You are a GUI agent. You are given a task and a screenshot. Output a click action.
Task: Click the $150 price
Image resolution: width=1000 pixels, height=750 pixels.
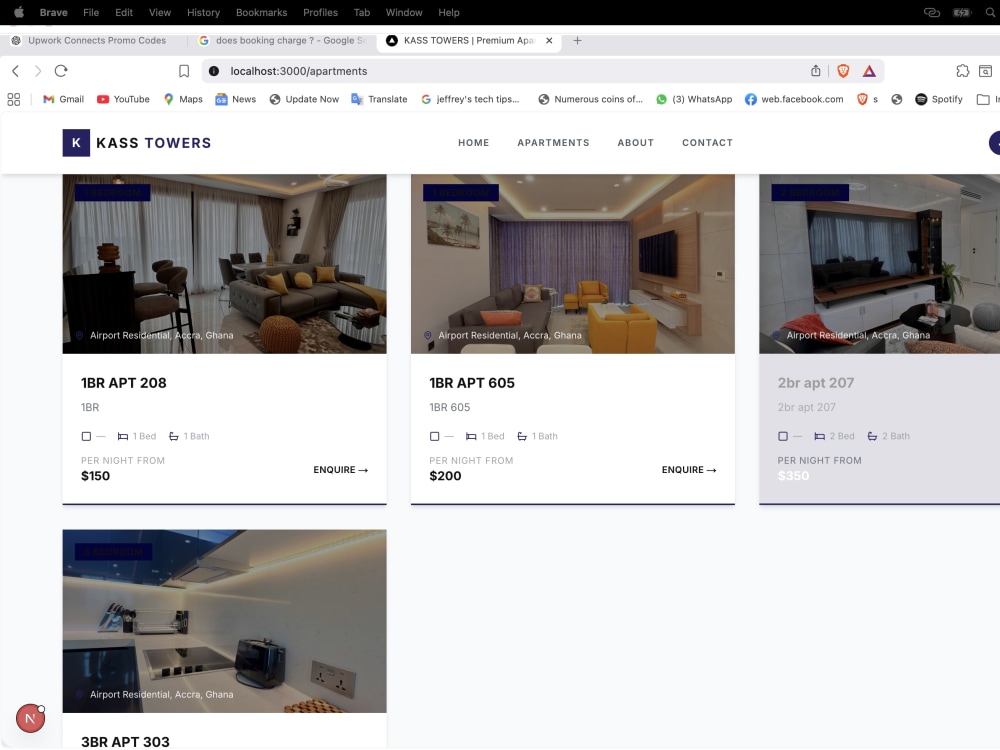tap(96, 476)
